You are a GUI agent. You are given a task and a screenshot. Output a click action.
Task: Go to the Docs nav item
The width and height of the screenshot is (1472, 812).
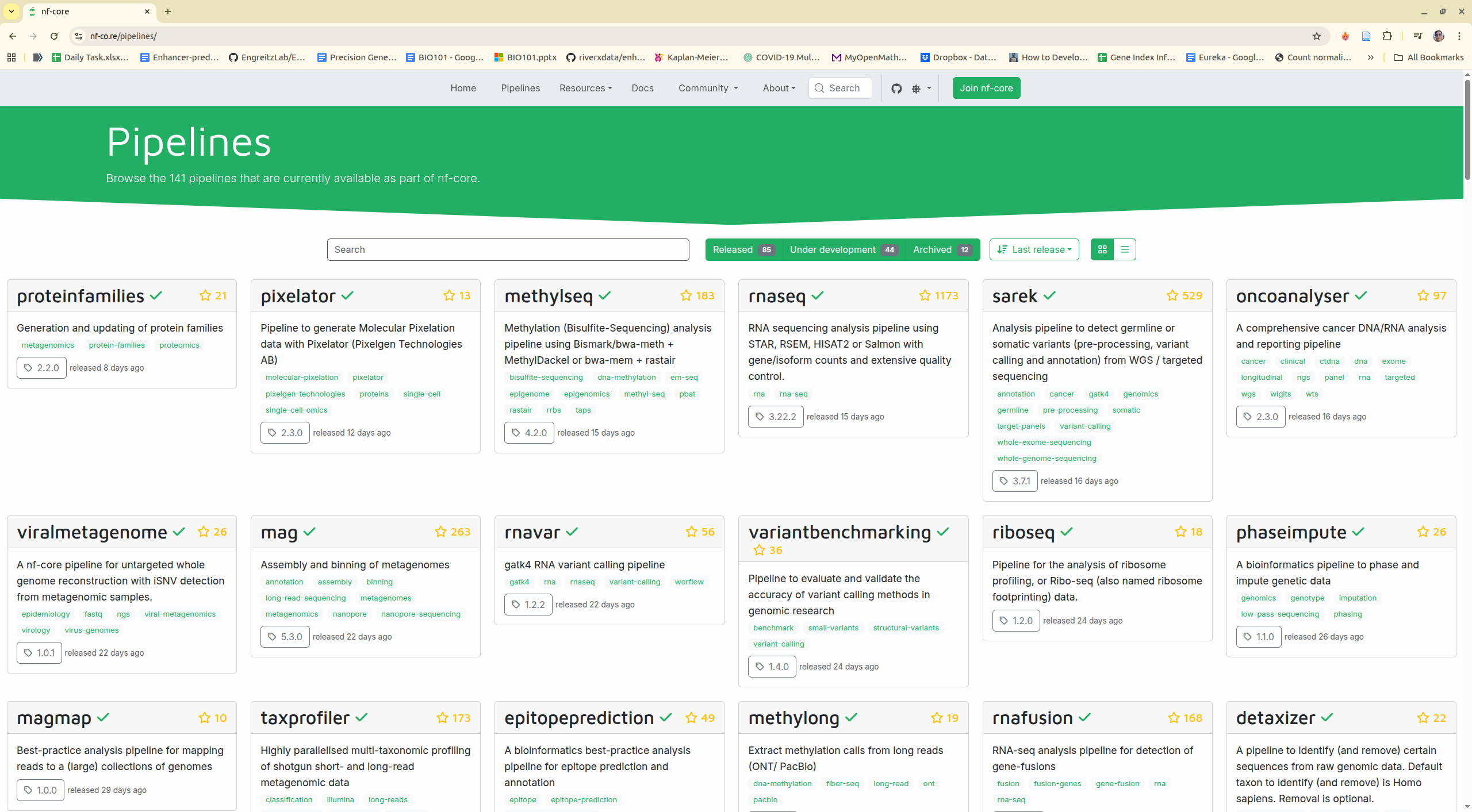642,88
